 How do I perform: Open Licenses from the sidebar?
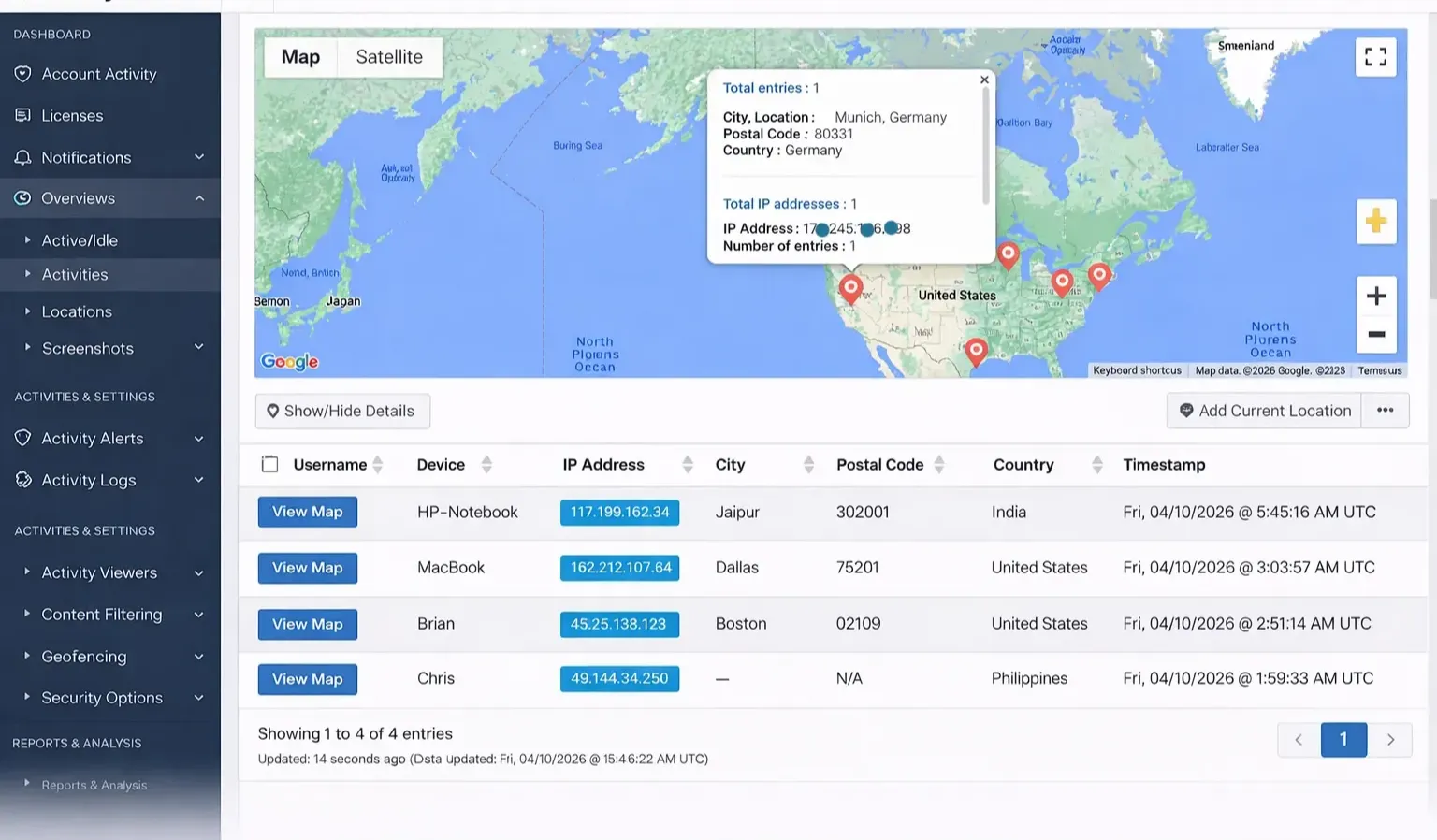coord(72,116)
